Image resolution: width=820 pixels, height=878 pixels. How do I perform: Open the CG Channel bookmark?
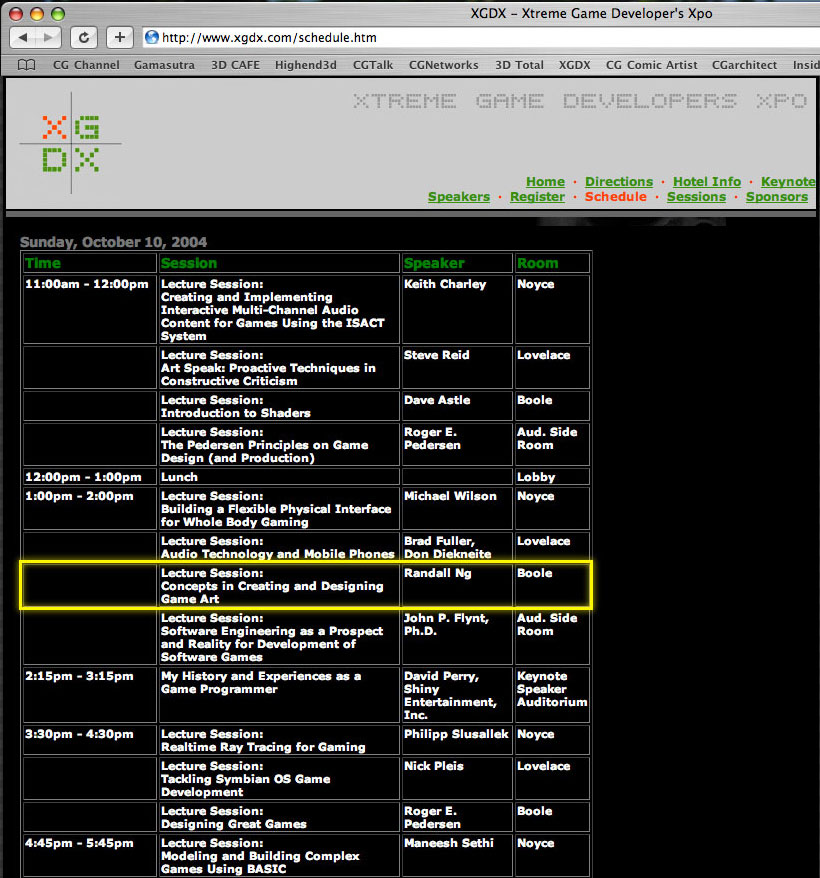coord(86,65)
